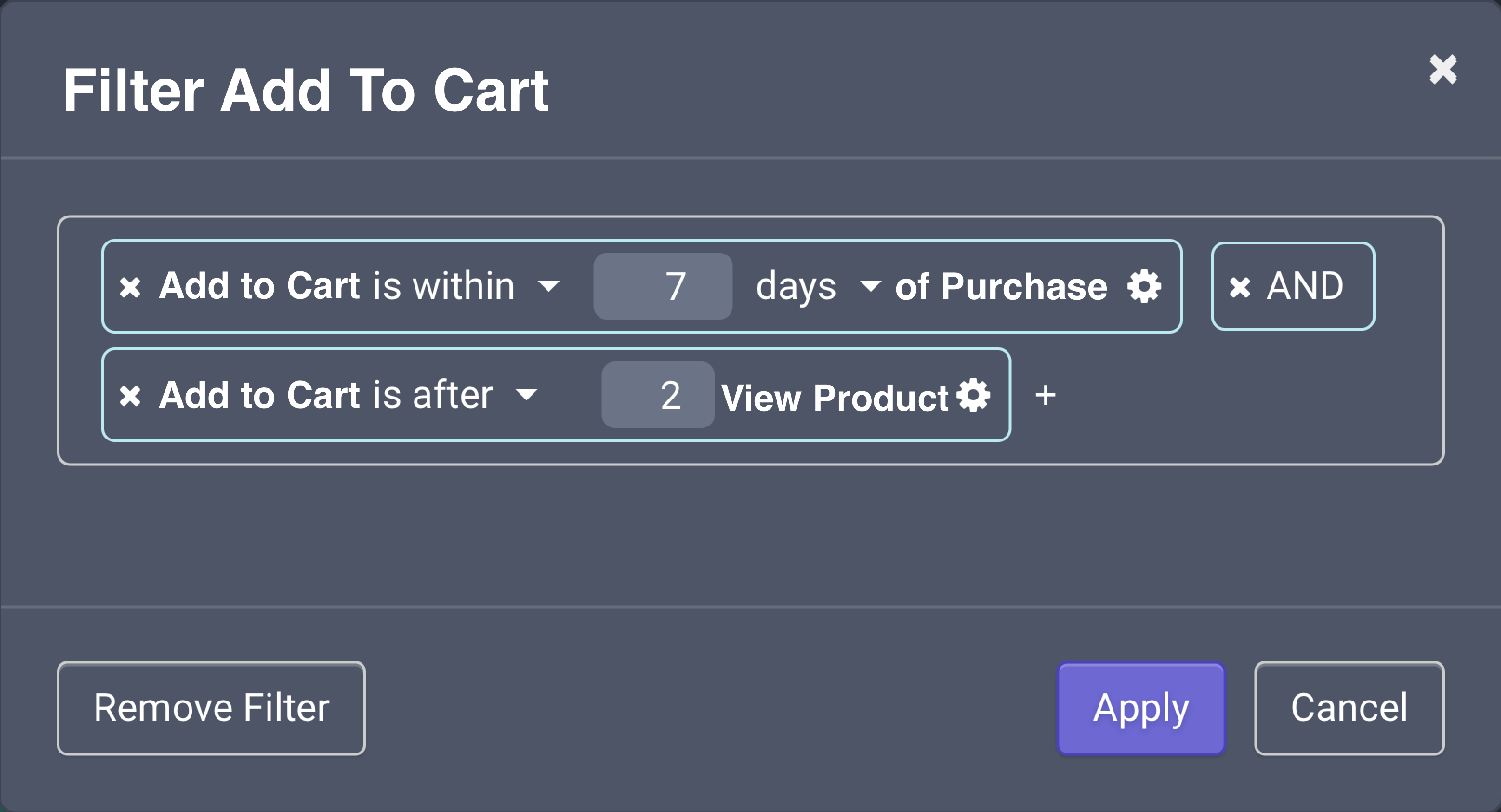1501x812 pixels.
Task: Remove the 'is after' condition row
Action: (x=130, y=396)
